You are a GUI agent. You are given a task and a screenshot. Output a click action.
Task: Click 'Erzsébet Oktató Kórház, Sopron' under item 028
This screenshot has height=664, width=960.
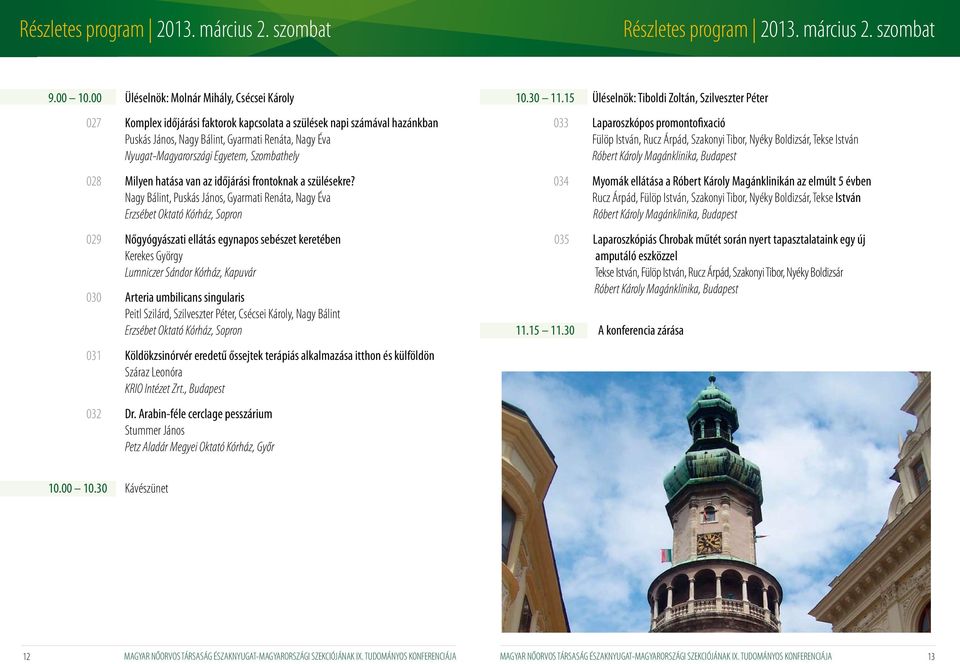point(184,214)
